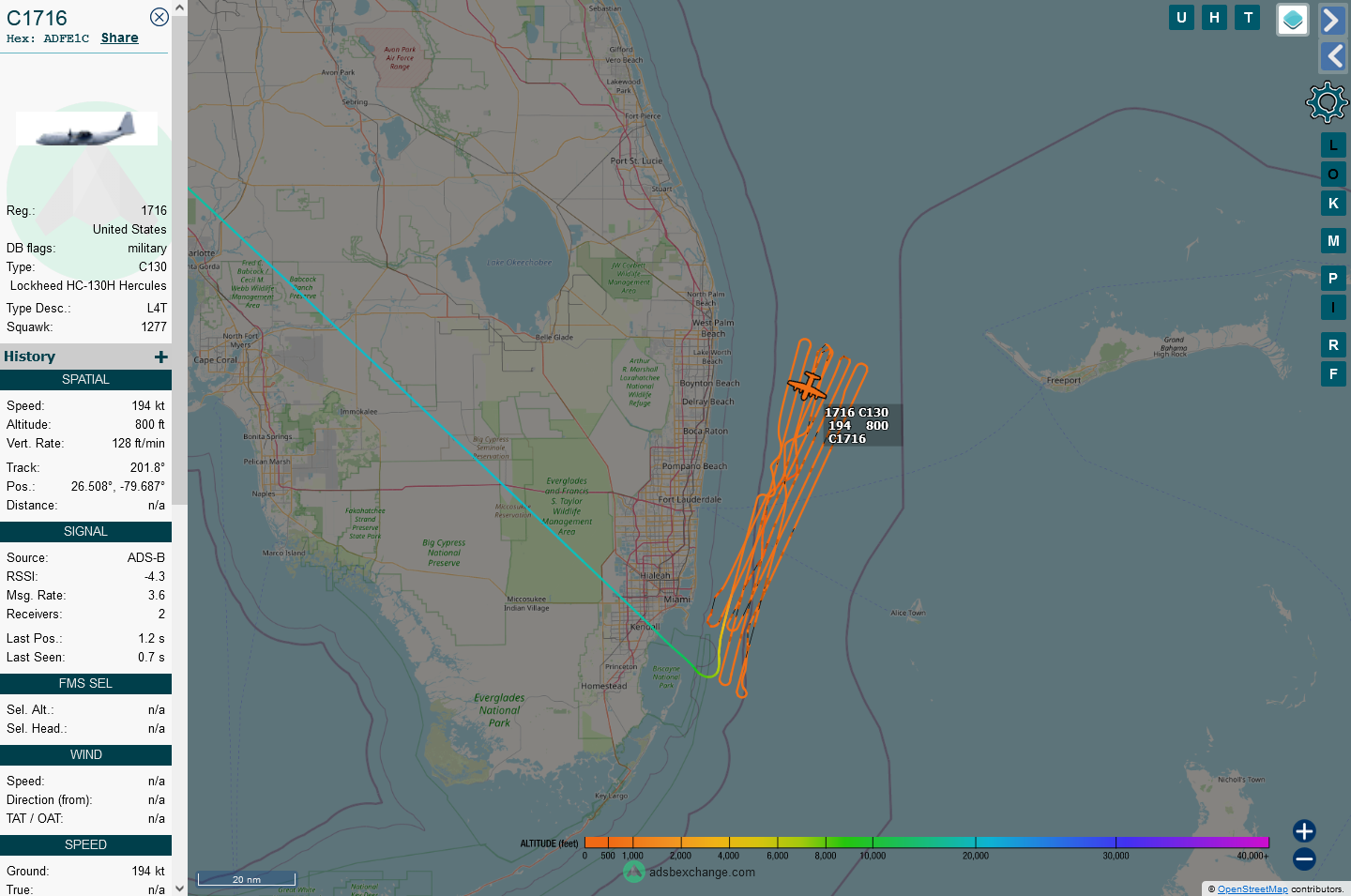Click the Source value ADS-B
Image resolution: width=1351 pixels, height=896 pixels.
pos(146,558)
